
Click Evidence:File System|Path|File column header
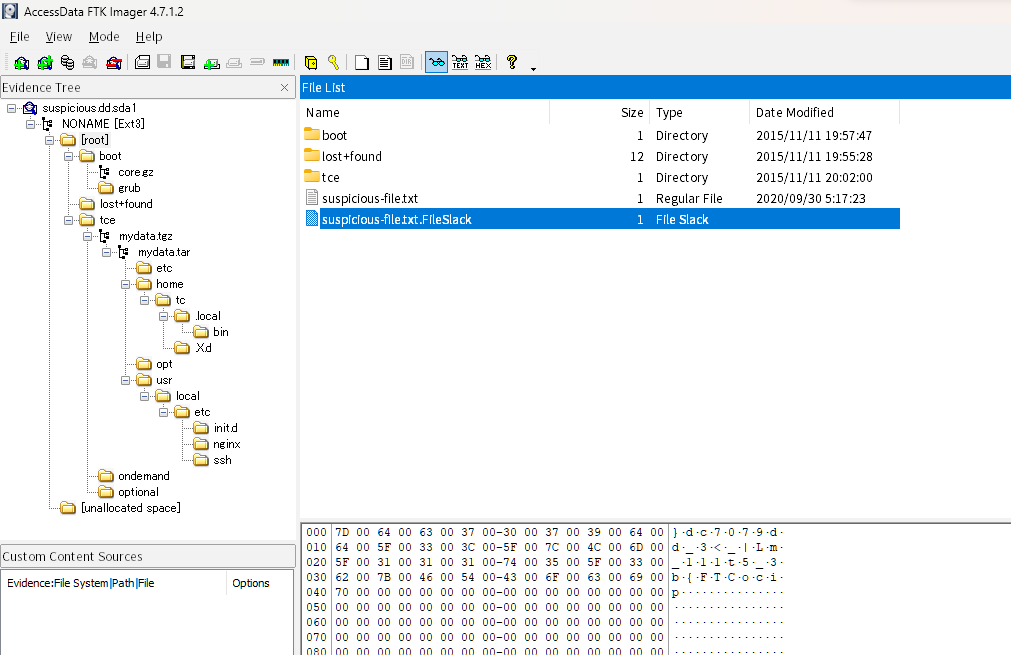[114, 583]
